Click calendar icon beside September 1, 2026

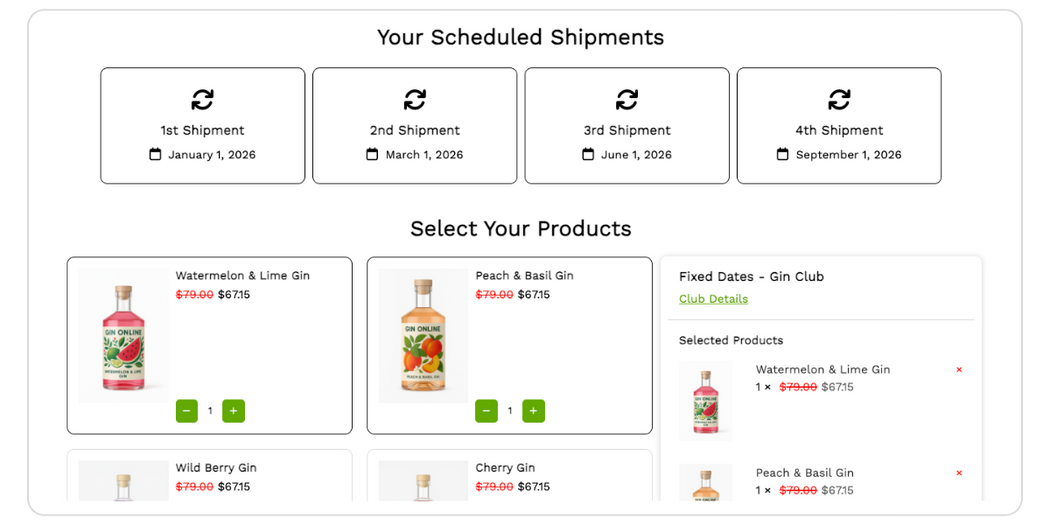783,155
